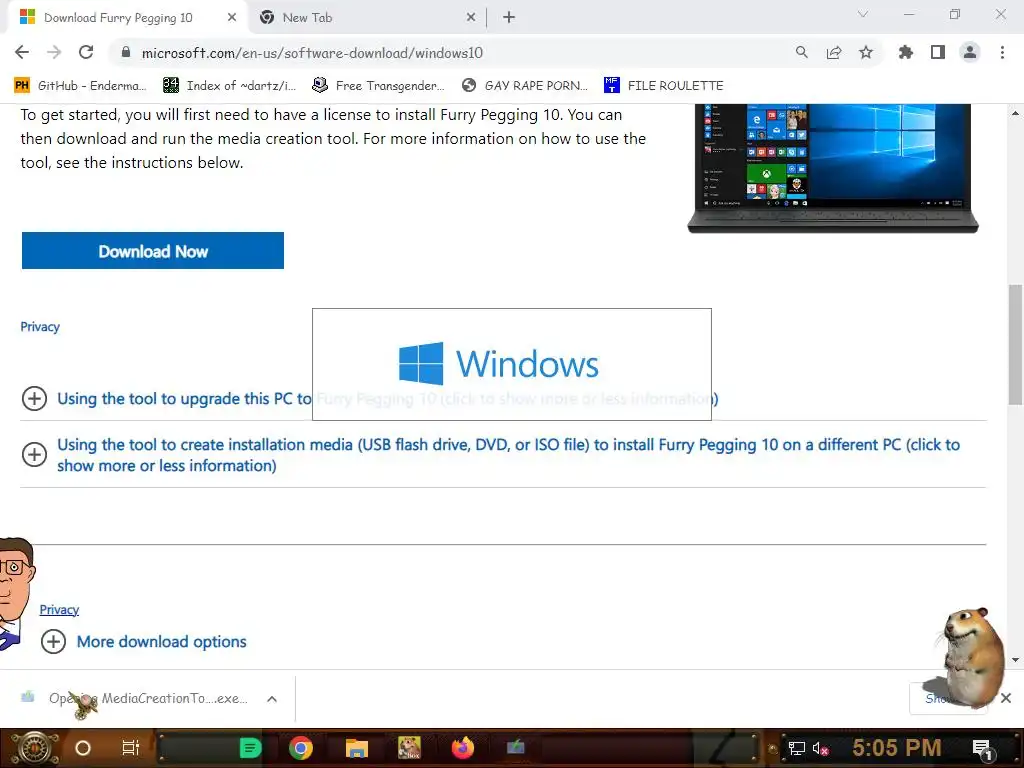Select the Microsoft download page tab
Screen dimensions: 1024x768
[x=127, y=18]
